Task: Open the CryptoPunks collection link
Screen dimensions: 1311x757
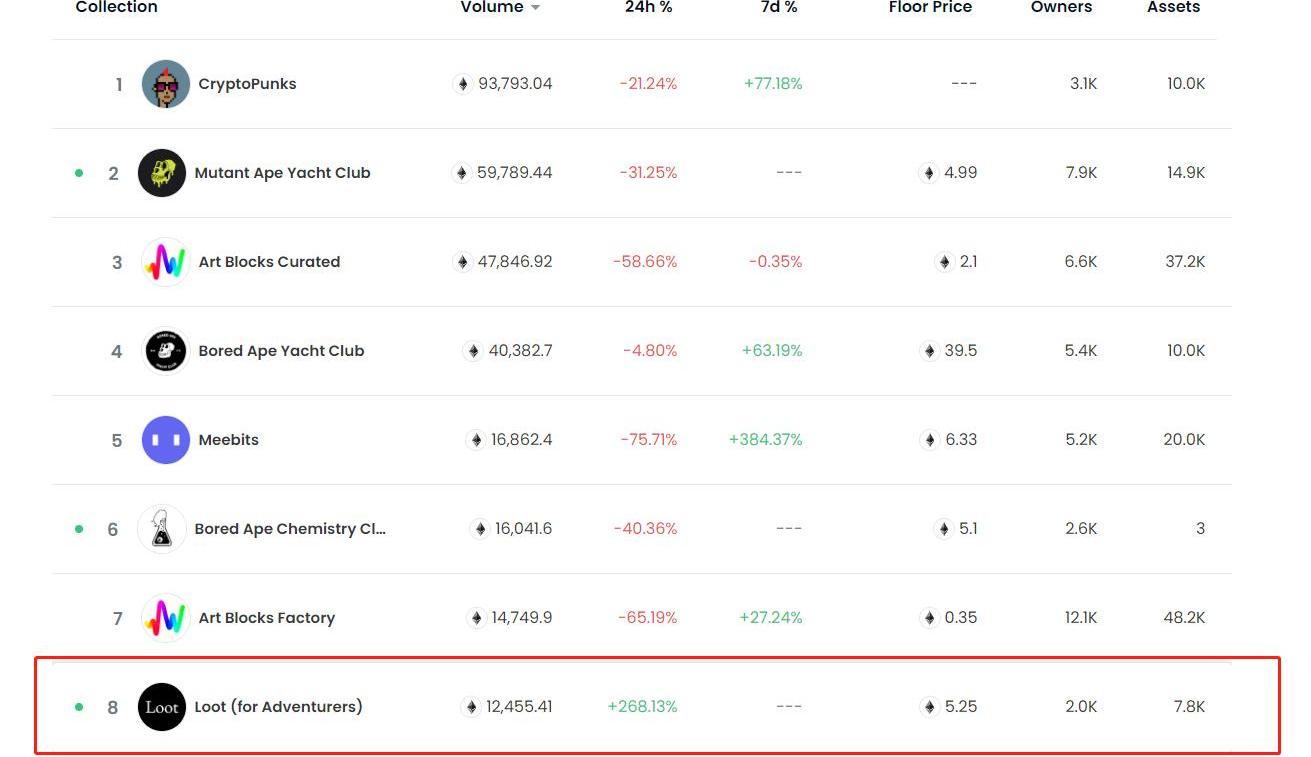Action: [x=247, y=84]
